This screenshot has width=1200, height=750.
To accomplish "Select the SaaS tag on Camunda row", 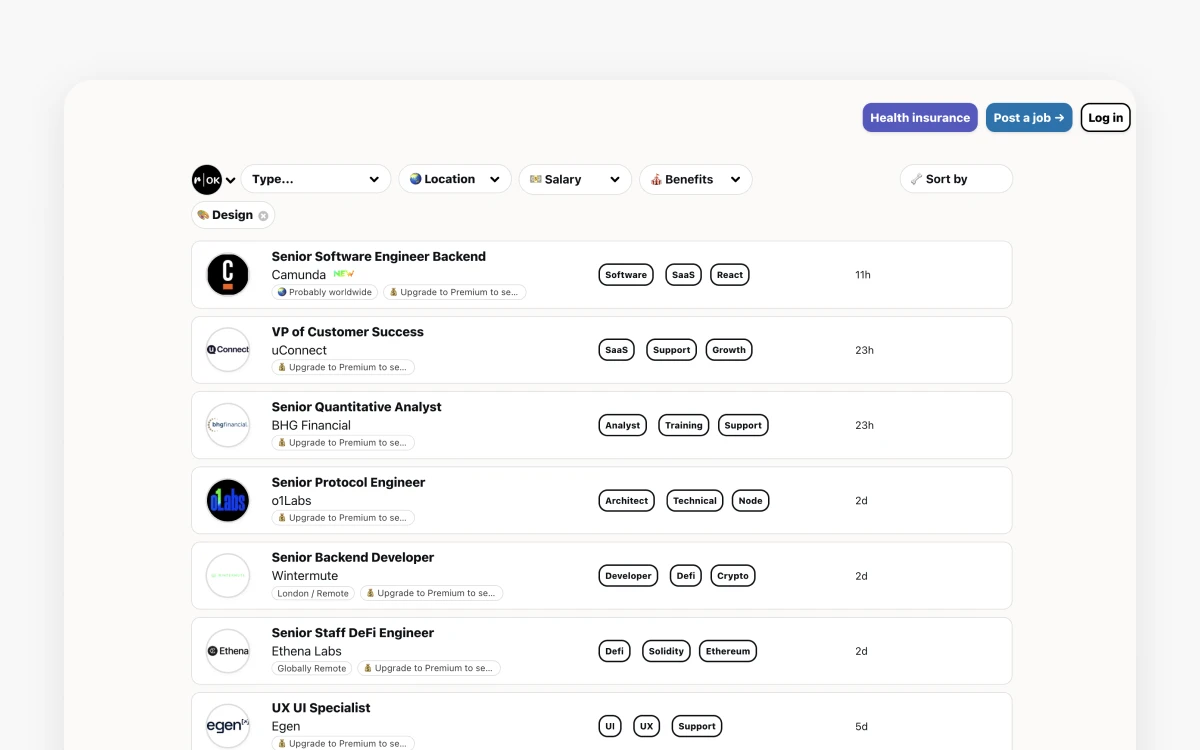I will click(683, 275).
